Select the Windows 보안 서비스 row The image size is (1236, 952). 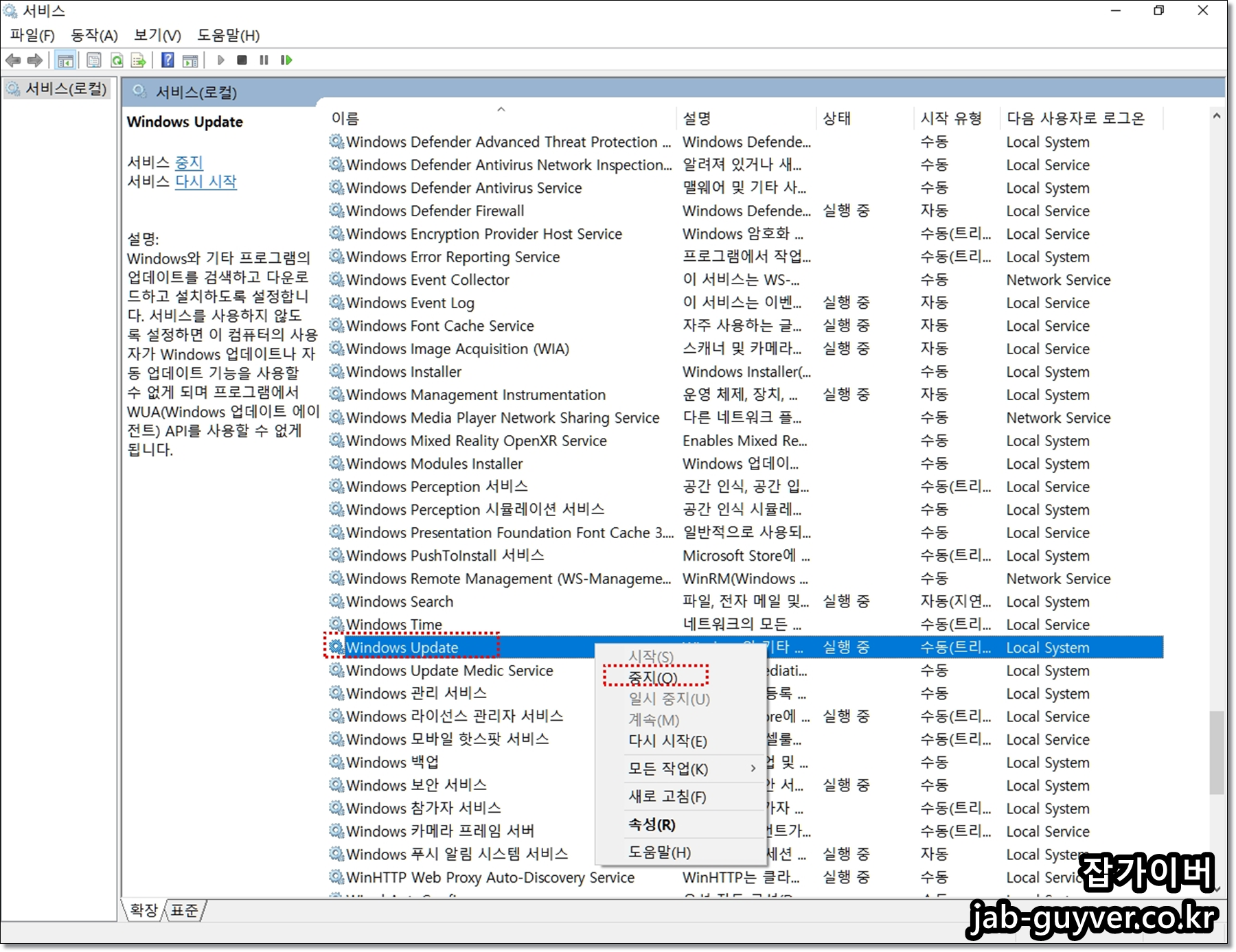tap(745, 785)
